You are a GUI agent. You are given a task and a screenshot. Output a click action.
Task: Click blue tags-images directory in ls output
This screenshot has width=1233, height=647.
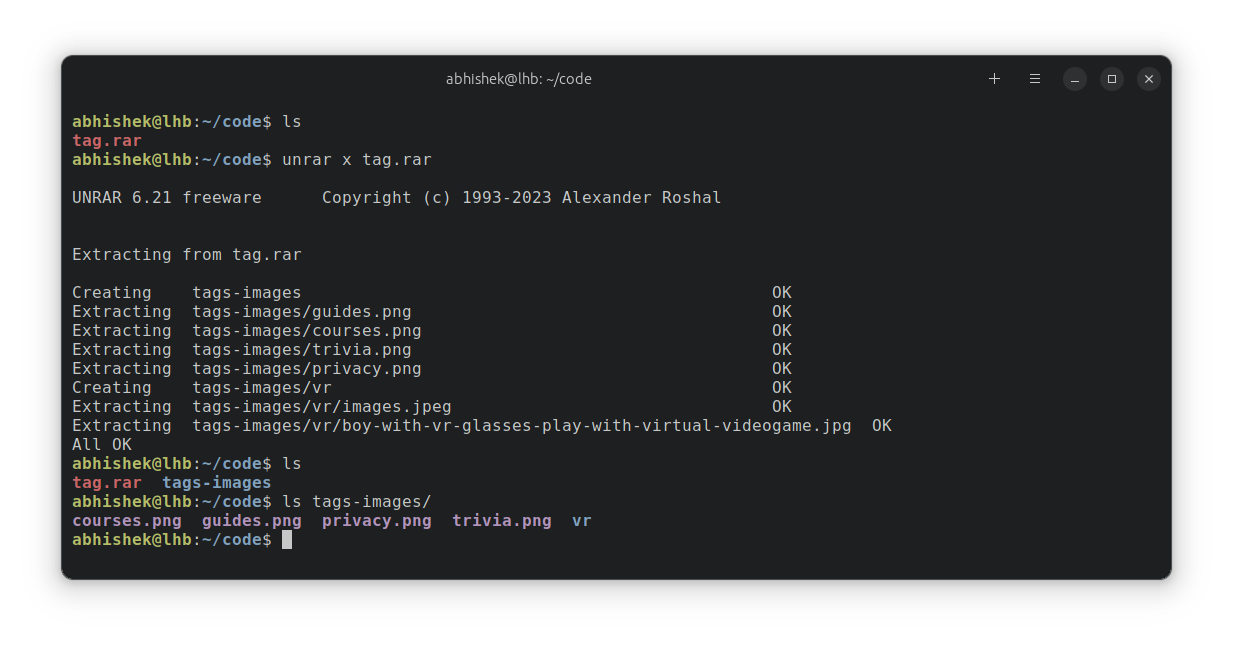click(x=217, y=483)
